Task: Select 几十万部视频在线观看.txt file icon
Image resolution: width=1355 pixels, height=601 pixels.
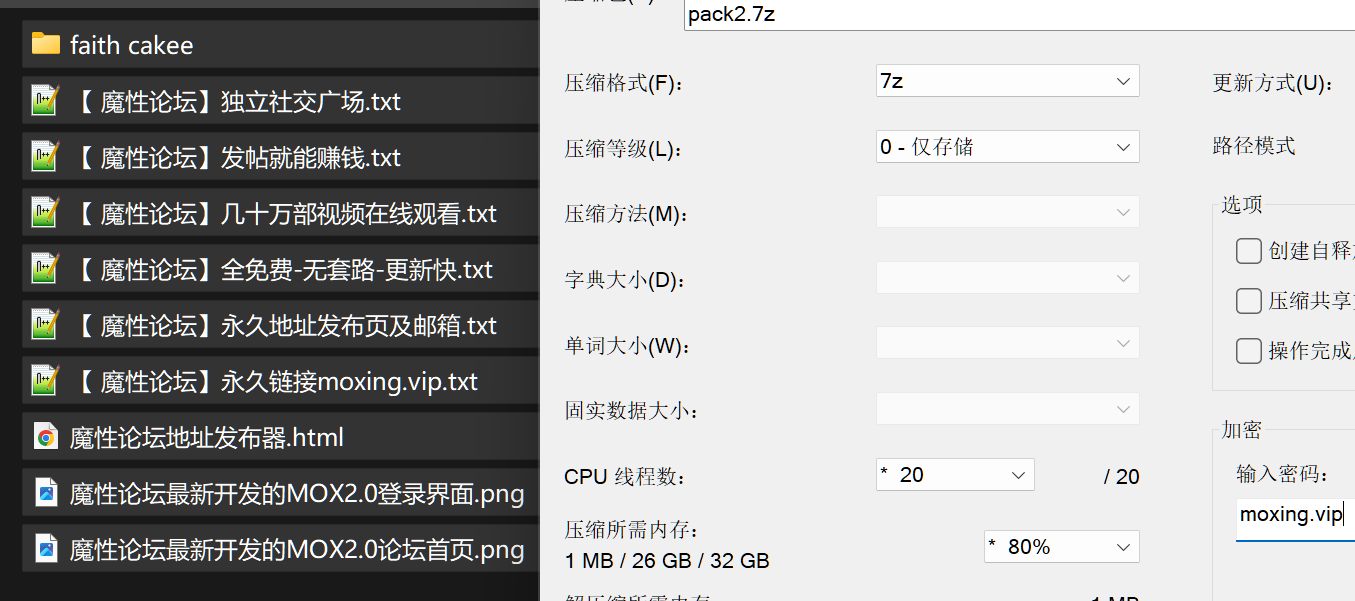Action: (x=46, y=213)
